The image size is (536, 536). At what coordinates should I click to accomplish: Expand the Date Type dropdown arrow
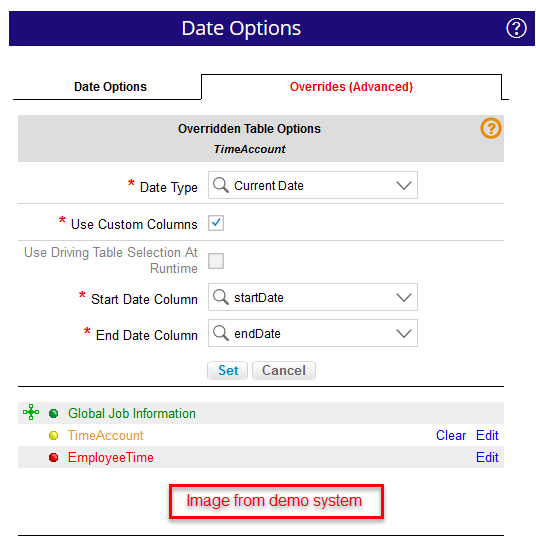click(404, 186)
